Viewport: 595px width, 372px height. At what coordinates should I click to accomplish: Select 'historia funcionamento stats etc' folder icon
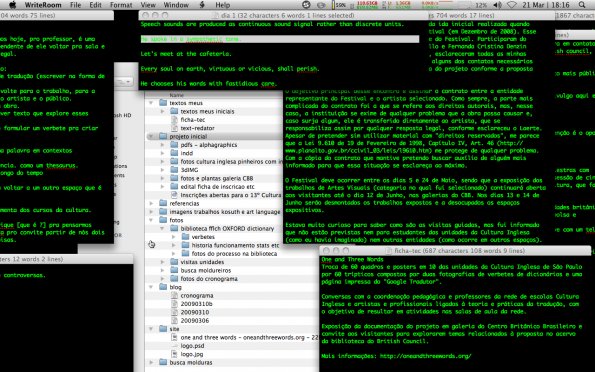pyautogui.click(x=185, y=245)
